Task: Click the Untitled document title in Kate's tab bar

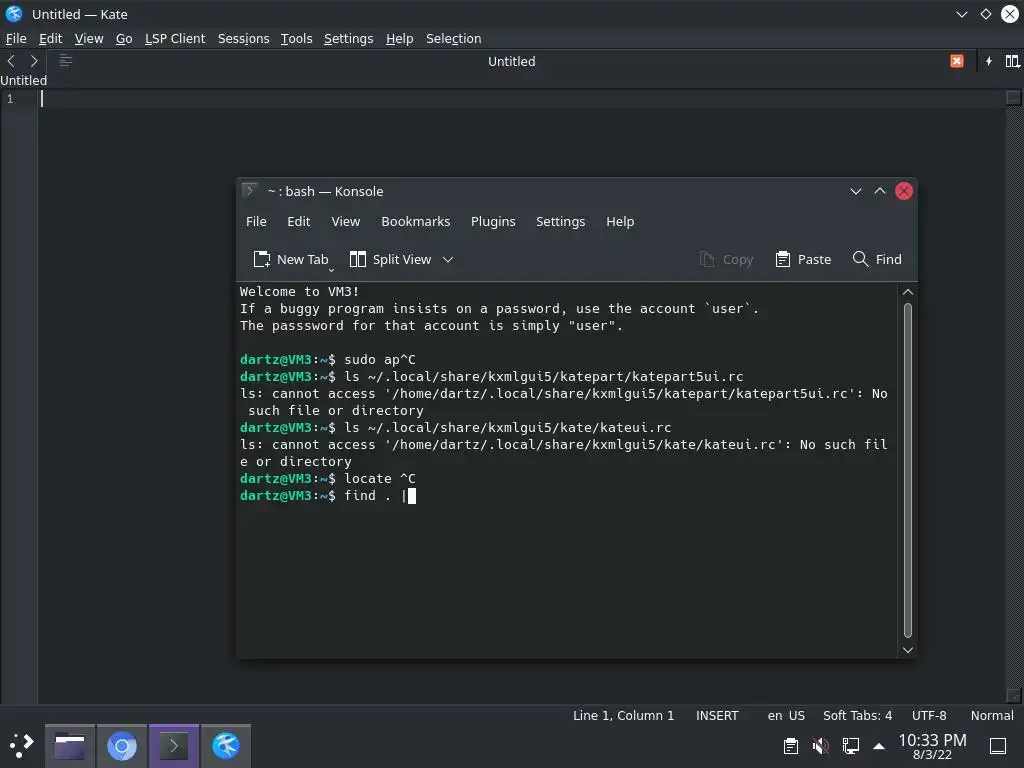Action: click(x=511, y=61)
